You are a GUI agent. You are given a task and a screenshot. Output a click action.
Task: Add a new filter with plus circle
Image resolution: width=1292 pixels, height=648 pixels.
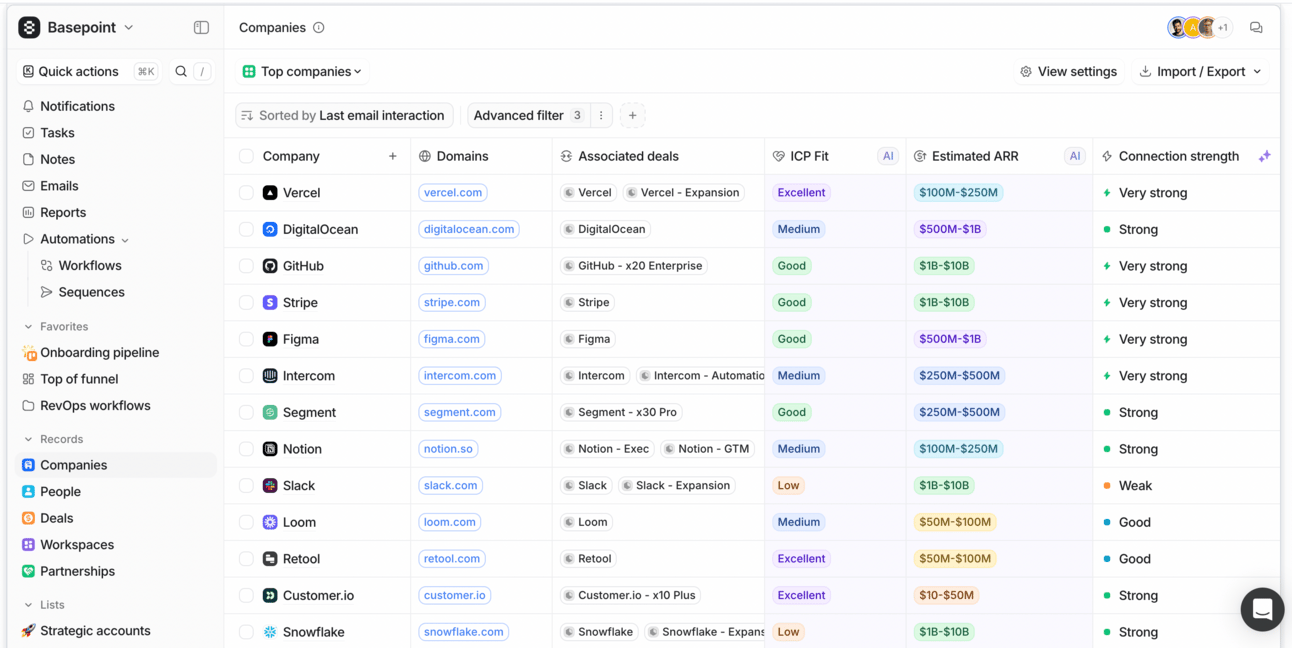tap(632, 115)
